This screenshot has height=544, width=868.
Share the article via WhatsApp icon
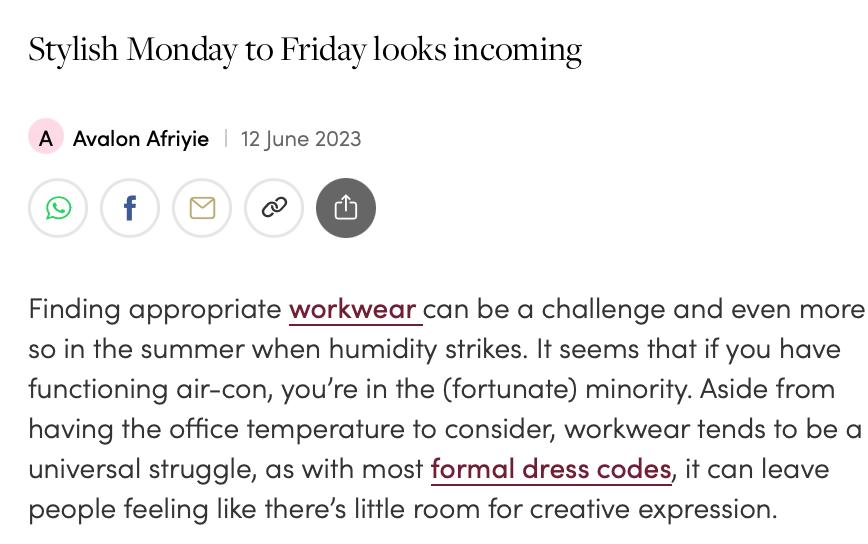[x=58, y=208]
